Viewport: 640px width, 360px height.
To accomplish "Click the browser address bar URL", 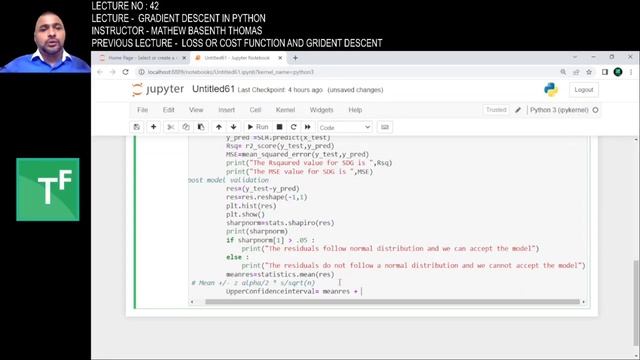I will tap(231, 72).
